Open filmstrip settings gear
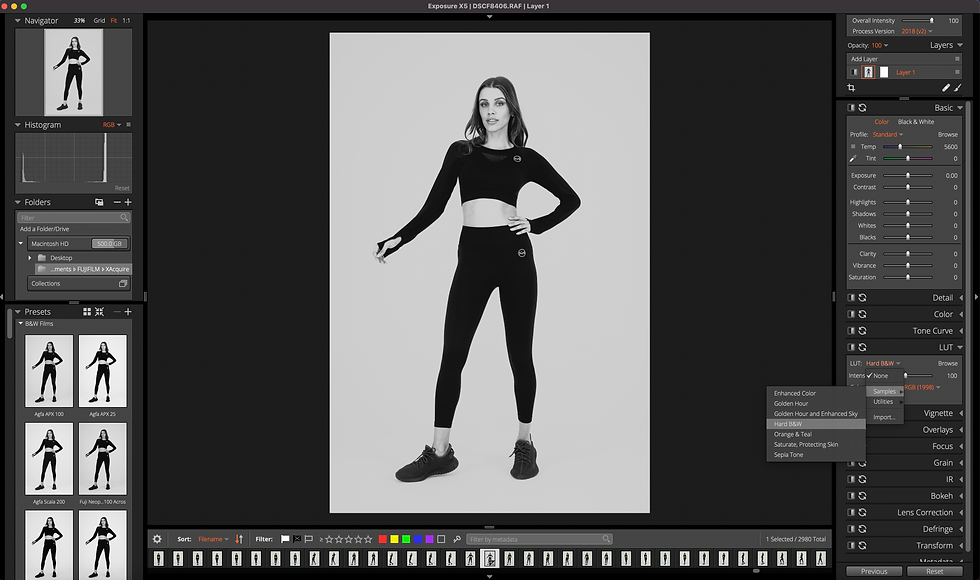This screenshot has height=580, width=980. tap(158, 539)
